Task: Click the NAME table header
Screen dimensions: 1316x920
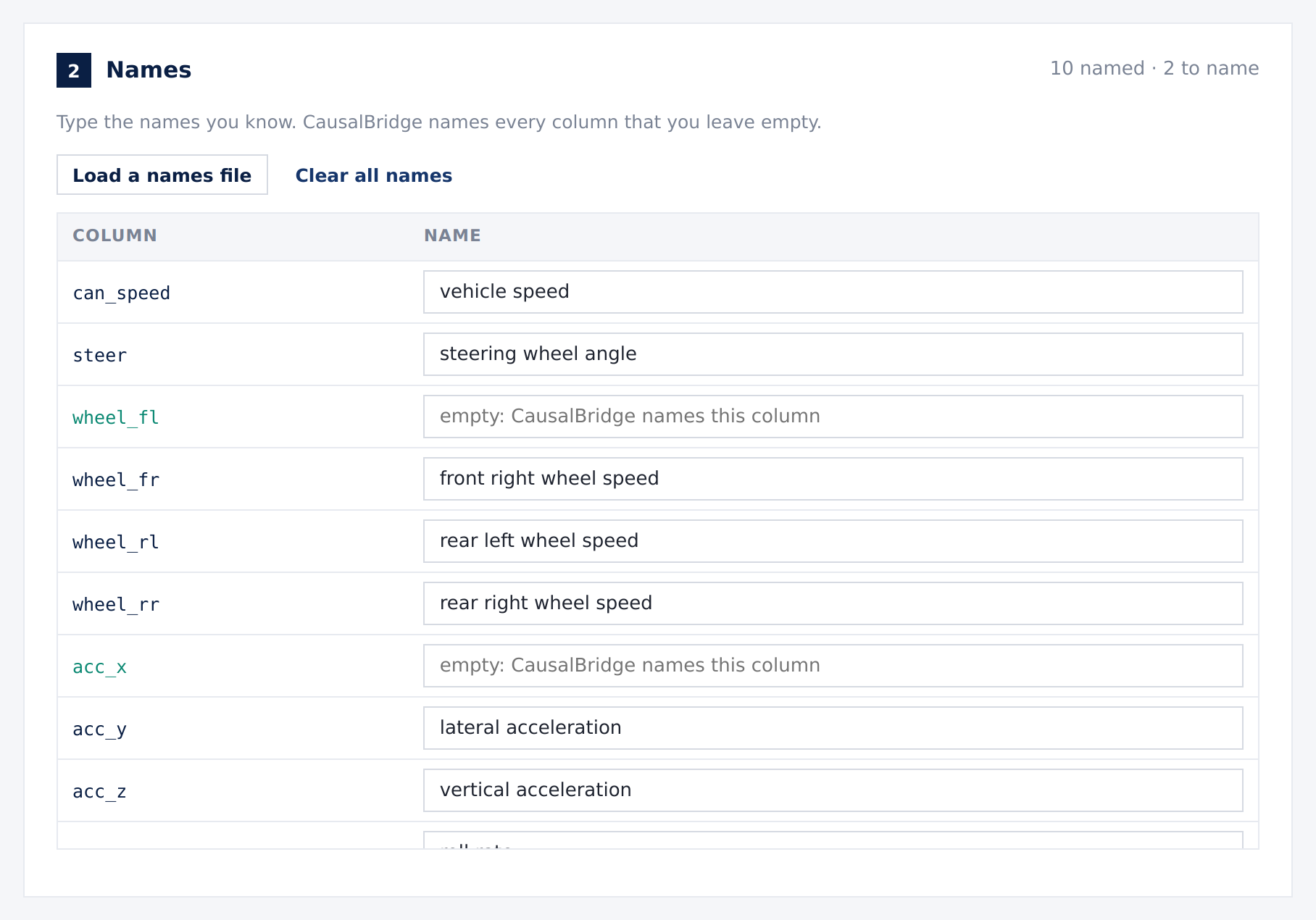Action: (452, 235)
